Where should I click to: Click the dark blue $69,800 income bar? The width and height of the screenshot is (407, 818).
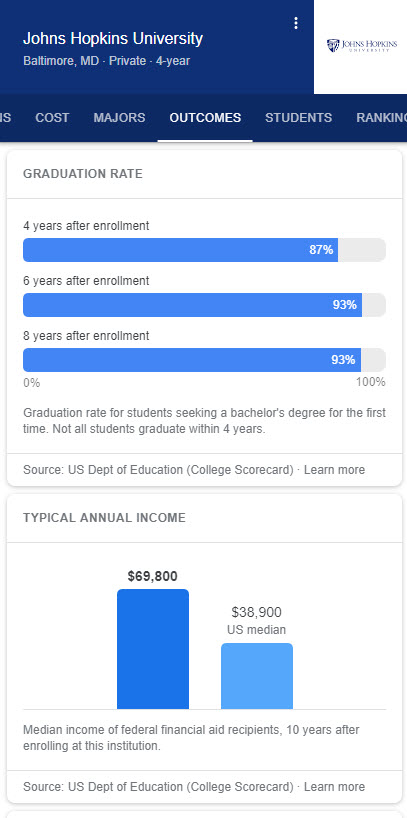click(153, 649)
